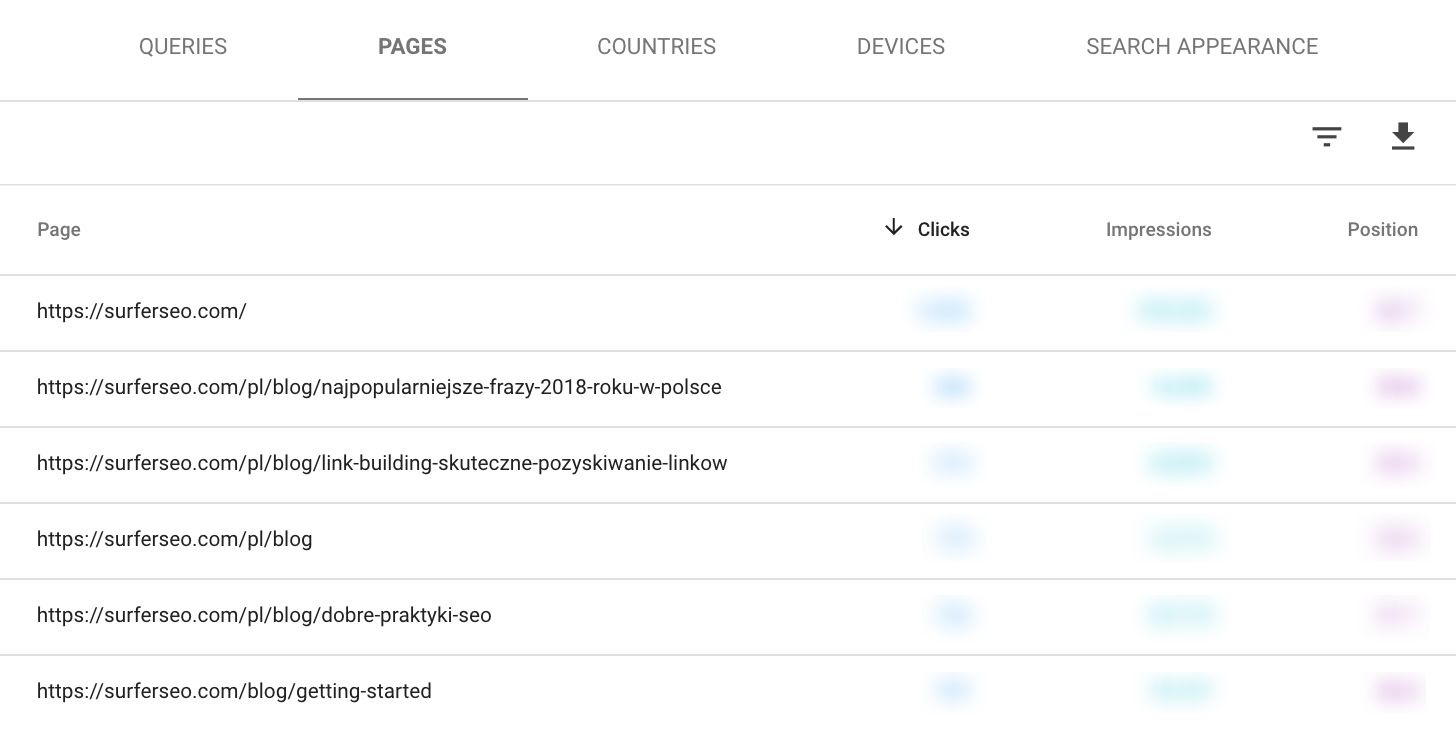Click the Clicks column header label

pos(943,229)
